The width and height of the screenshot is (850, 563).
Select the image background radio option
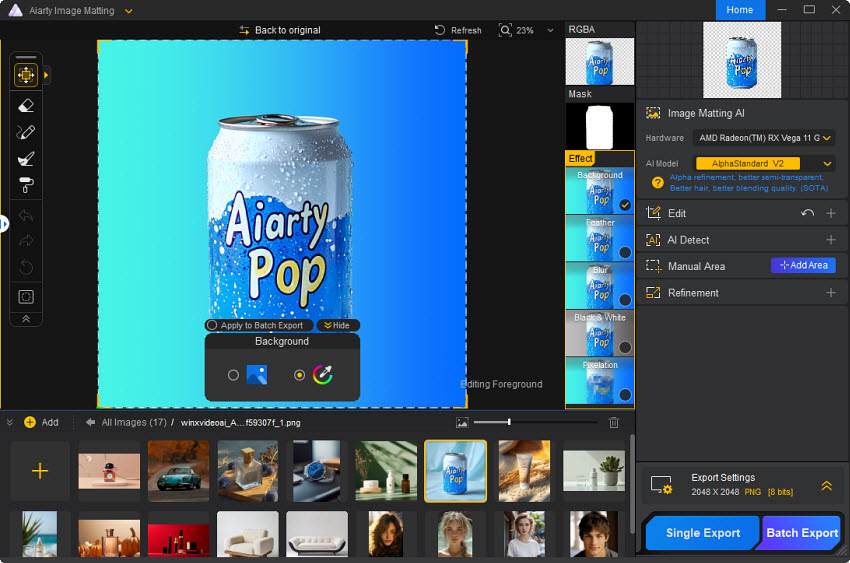pyautogui.click(x=233, y=375)
